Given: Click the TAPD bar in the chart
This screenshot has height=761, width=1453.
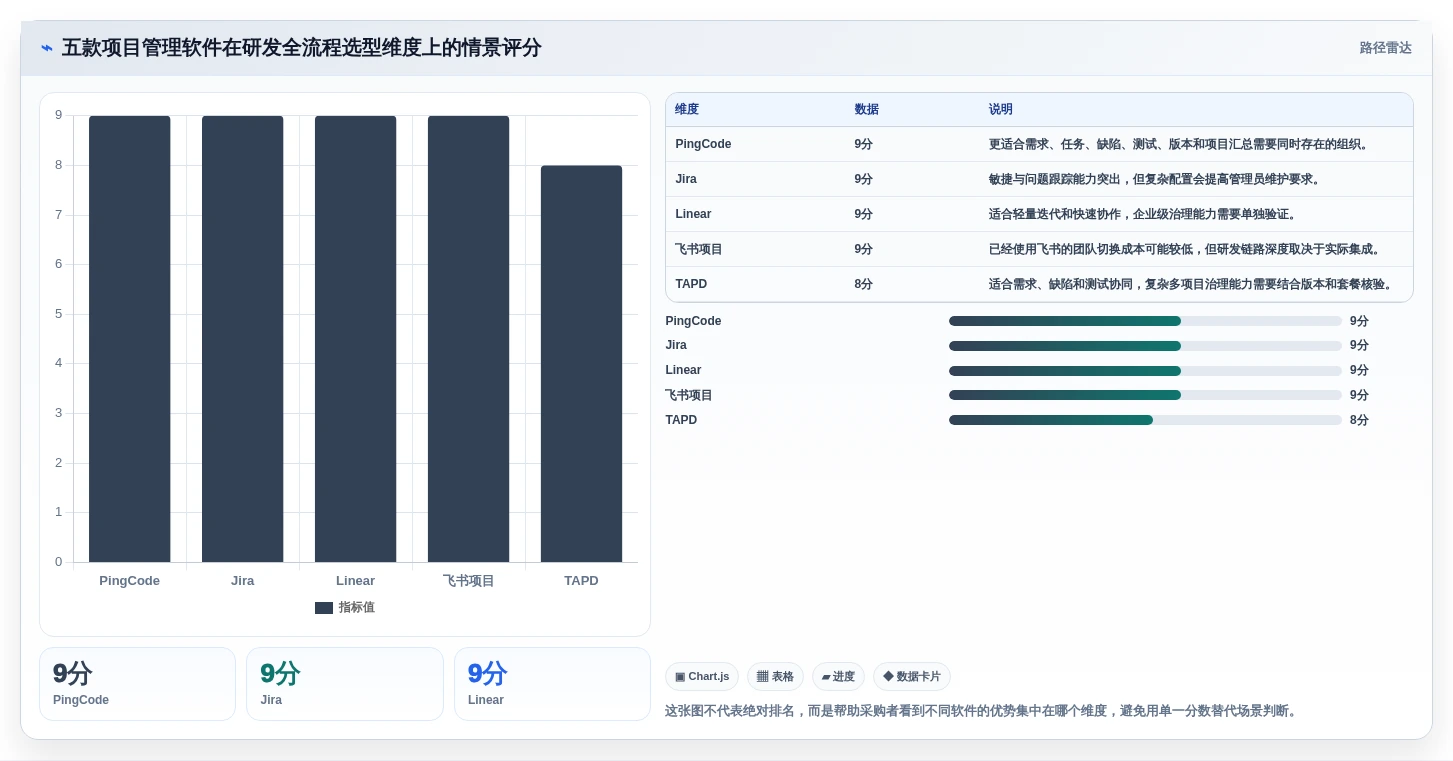Looking at the screenshot, I should (582, 364).
